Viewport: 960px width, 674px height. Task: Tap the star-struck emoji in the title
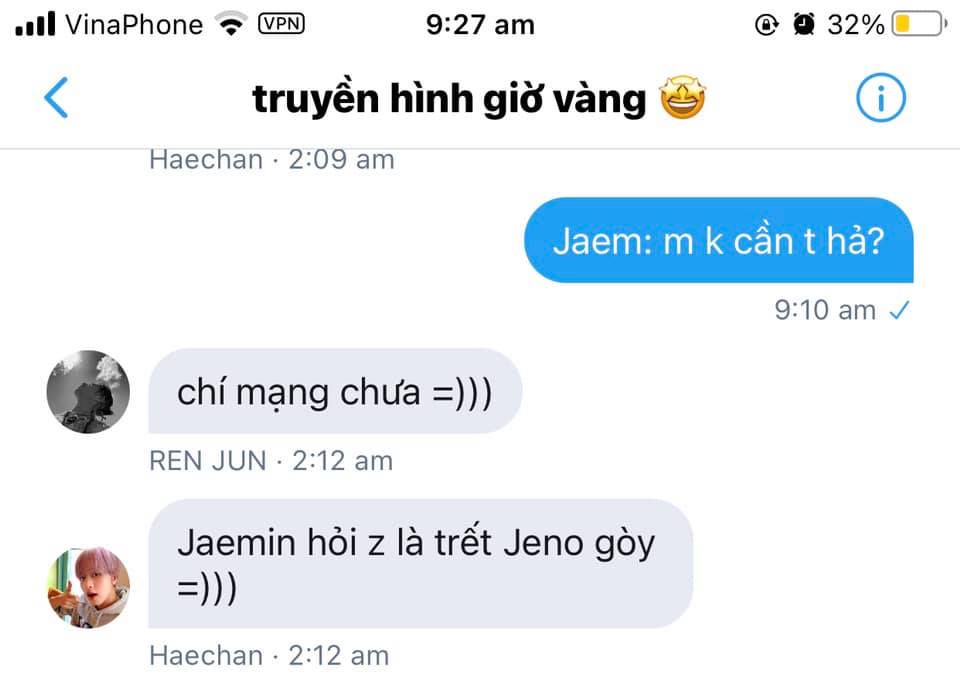tap(682, 97)
